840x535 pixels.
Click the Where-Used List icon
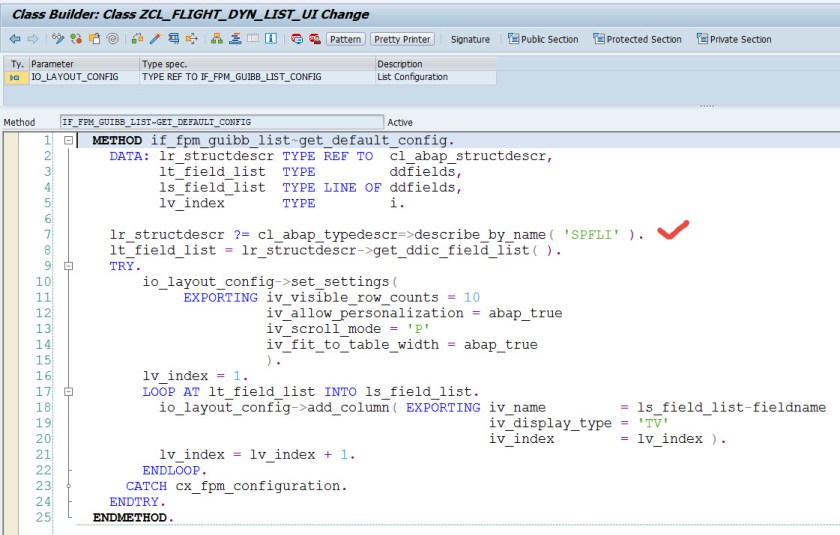click(x=174, y=39)
